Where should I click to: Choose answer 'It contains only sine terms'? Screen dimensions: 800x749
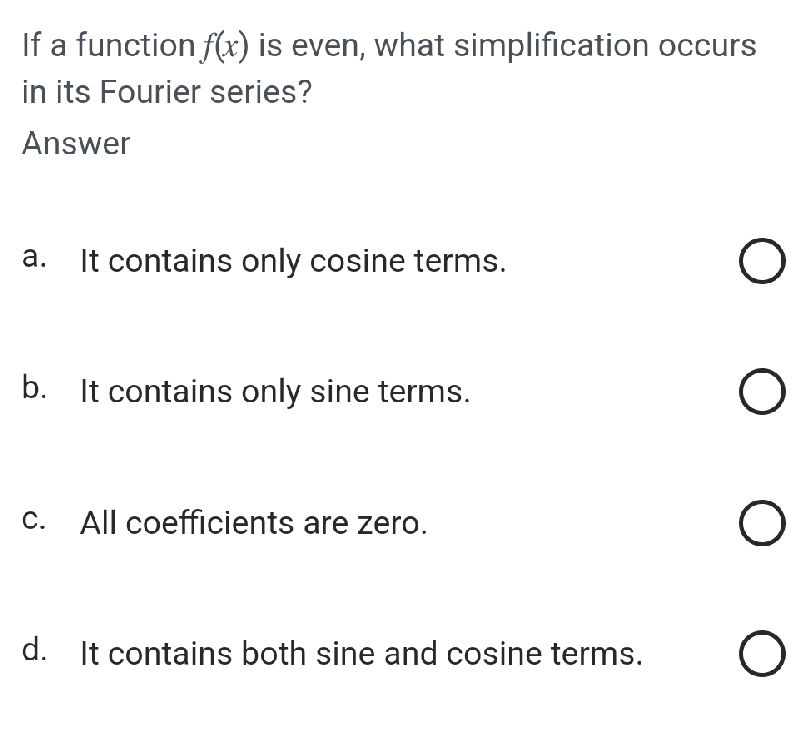(761, 392)
